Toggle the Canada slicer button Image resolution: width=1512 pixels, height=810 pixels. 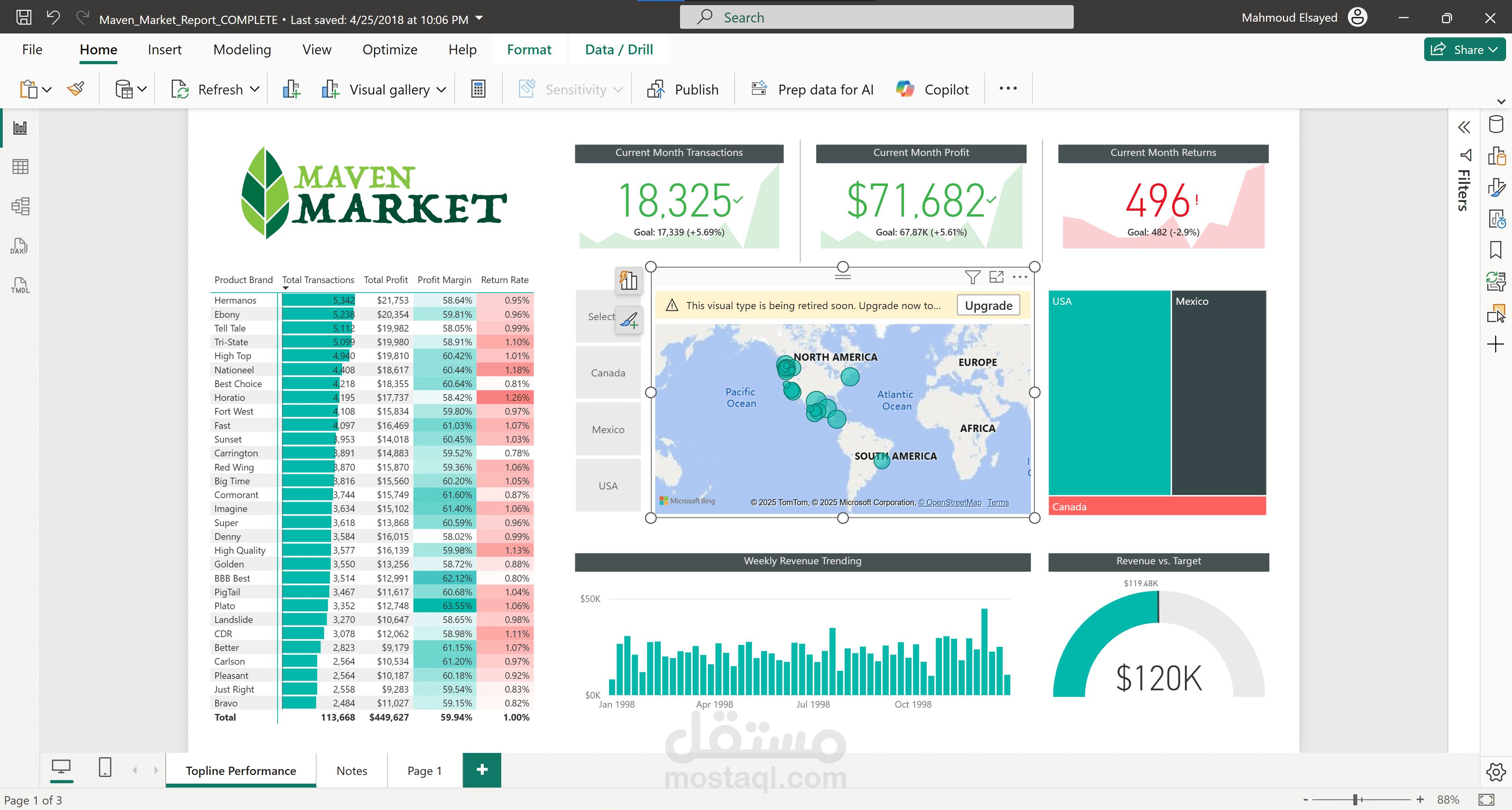pyautogui.click(x=608, y=373)
